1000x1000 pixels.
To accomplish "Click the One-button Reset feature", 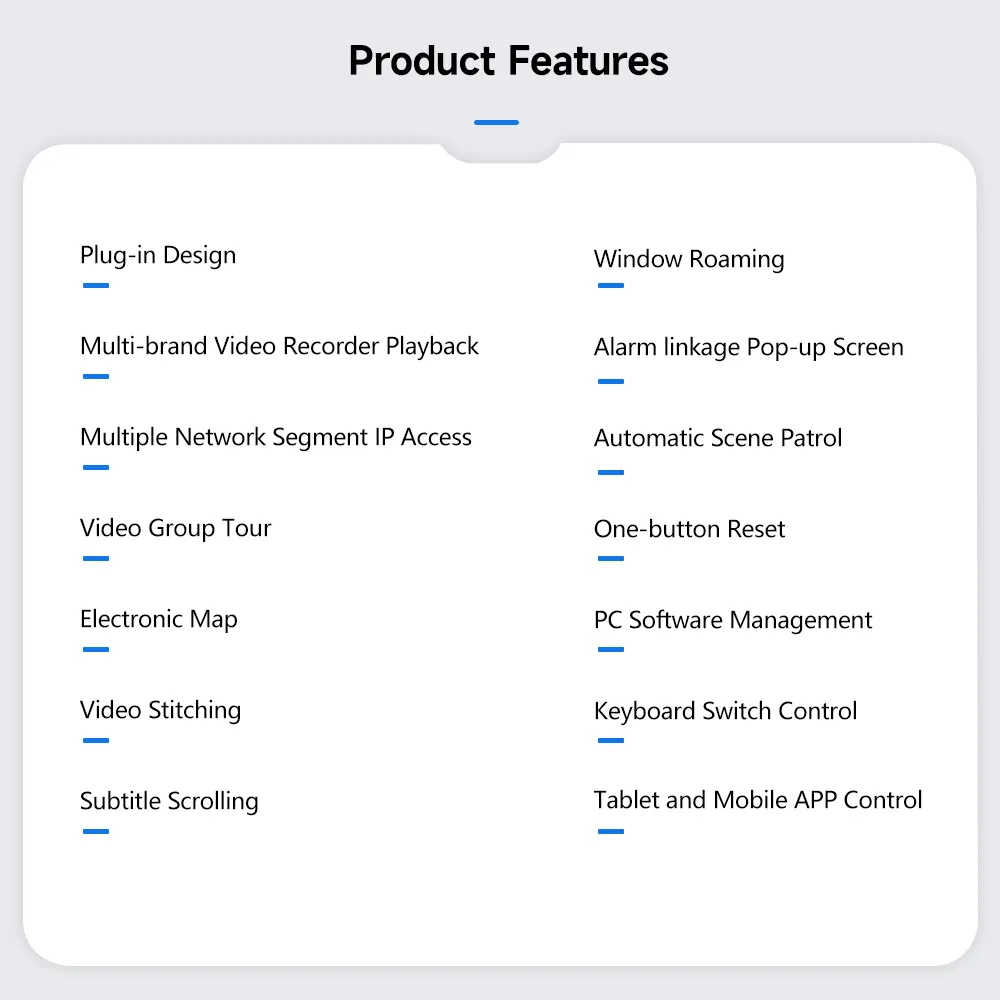I will 689,529.
